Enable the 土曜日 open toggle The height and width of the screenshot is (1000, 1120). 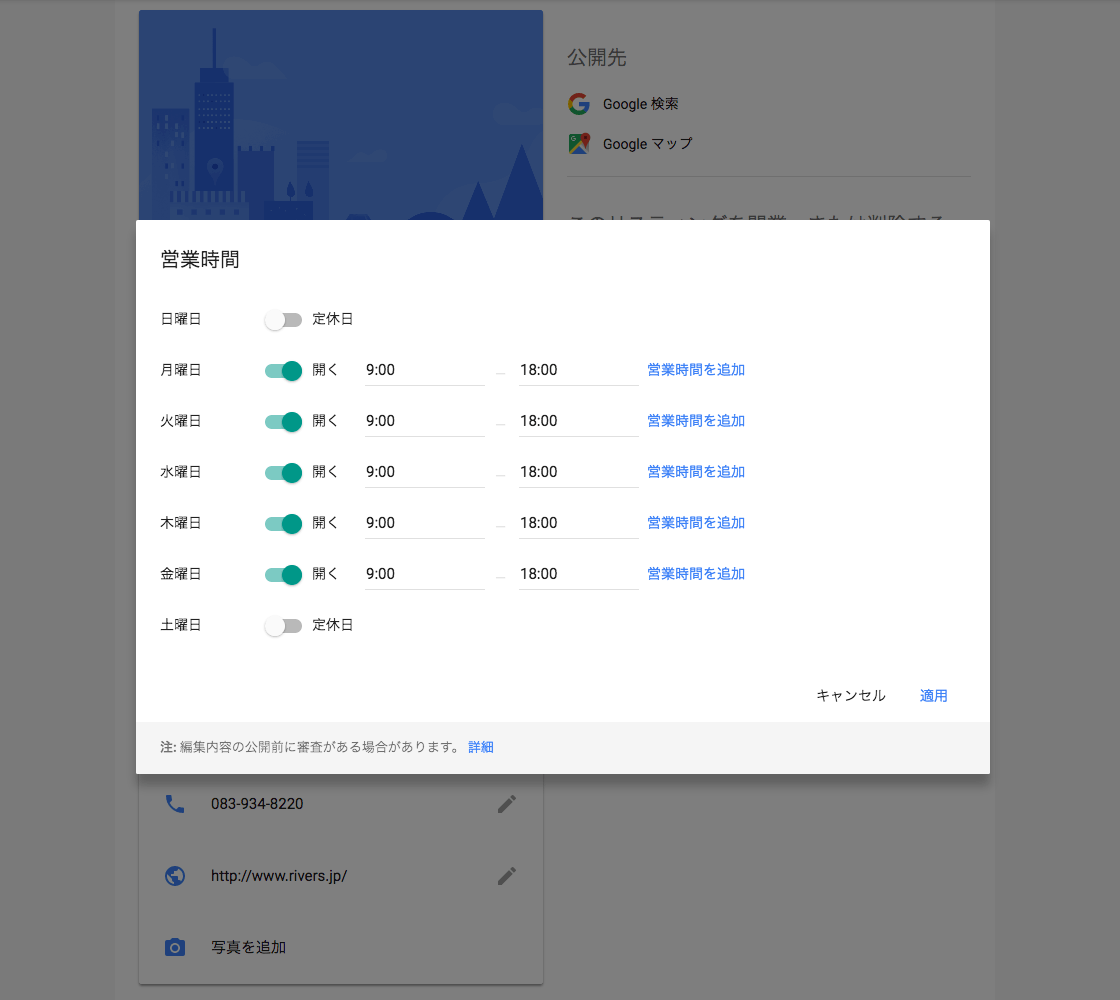point(283,626)
